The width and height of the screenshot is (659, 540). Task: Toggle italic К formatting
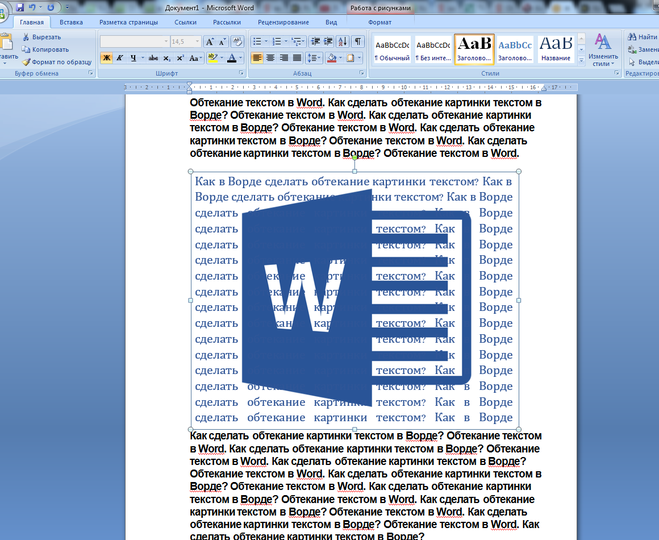coord(120,58)
